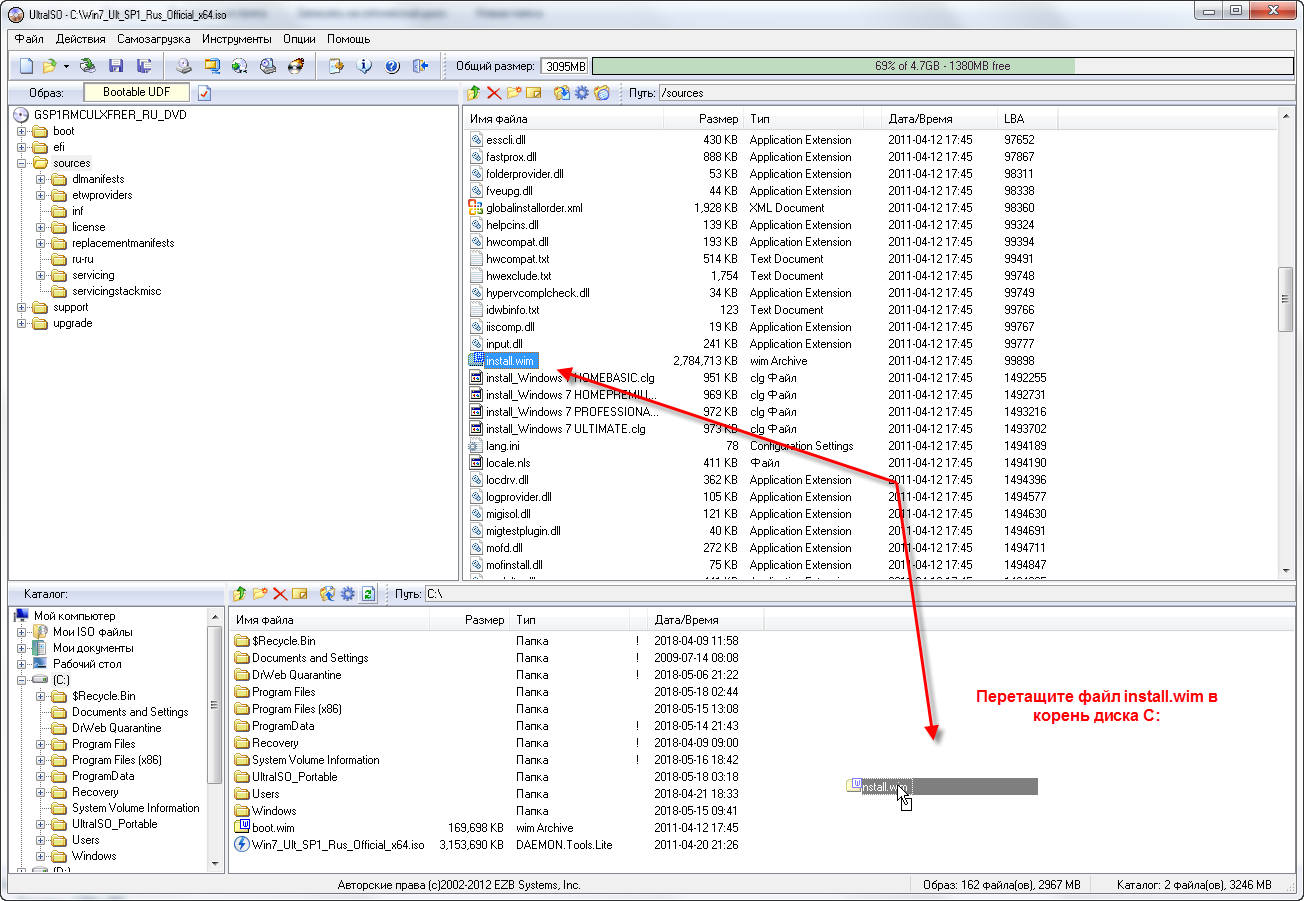The height and width of the screenshot is (901, 1304).
Task: Click the Help question mark toolbar icon
Action: 392,66
